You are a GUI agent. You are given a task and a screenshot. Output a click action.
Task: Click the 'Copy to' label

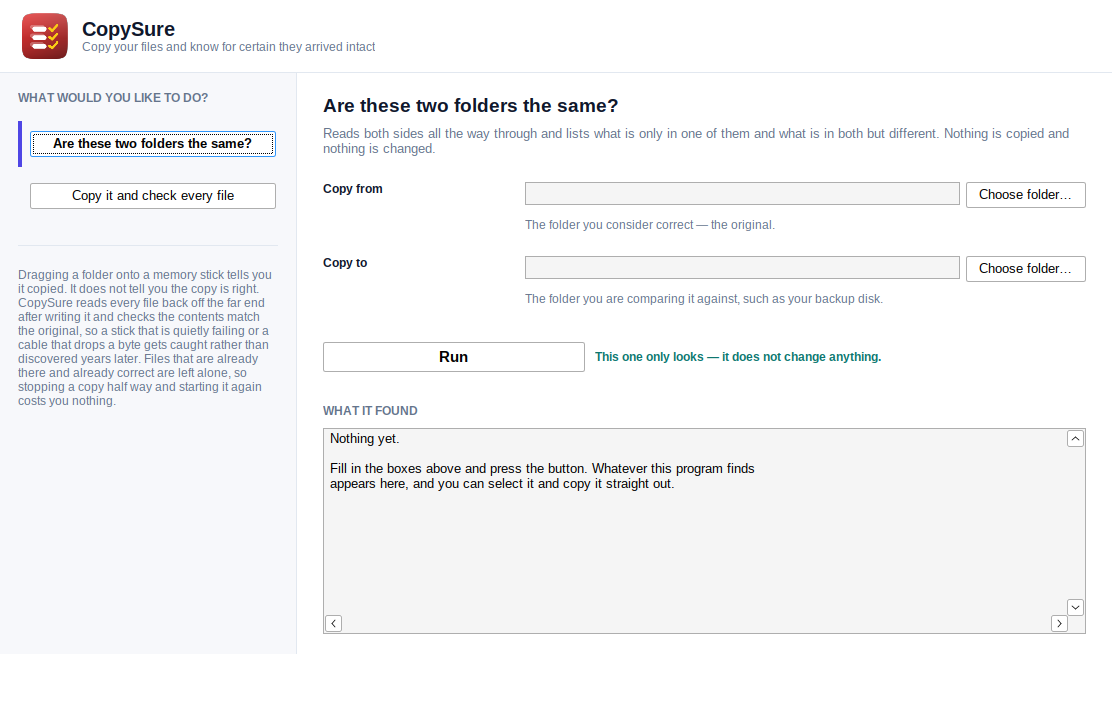(345, 262)
